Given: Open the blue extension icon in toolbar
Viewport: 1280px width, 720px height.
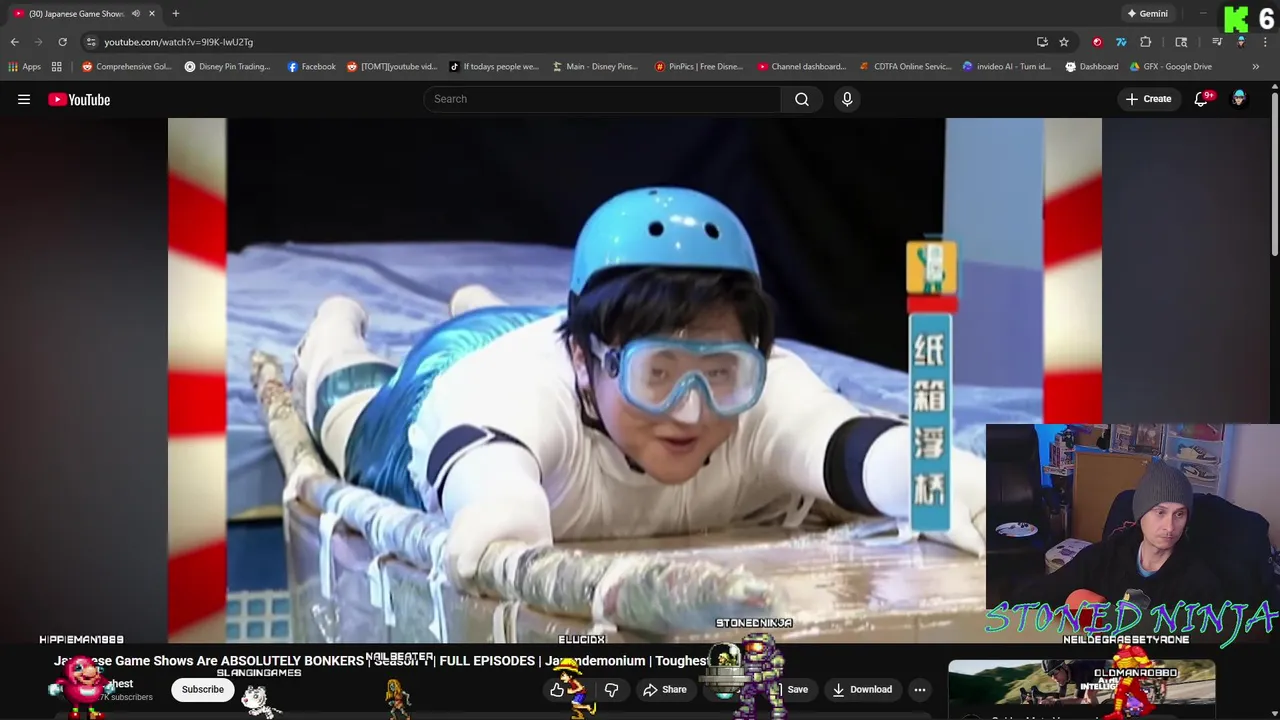Looking at the screenshot, I should [x=1121, y=42].
